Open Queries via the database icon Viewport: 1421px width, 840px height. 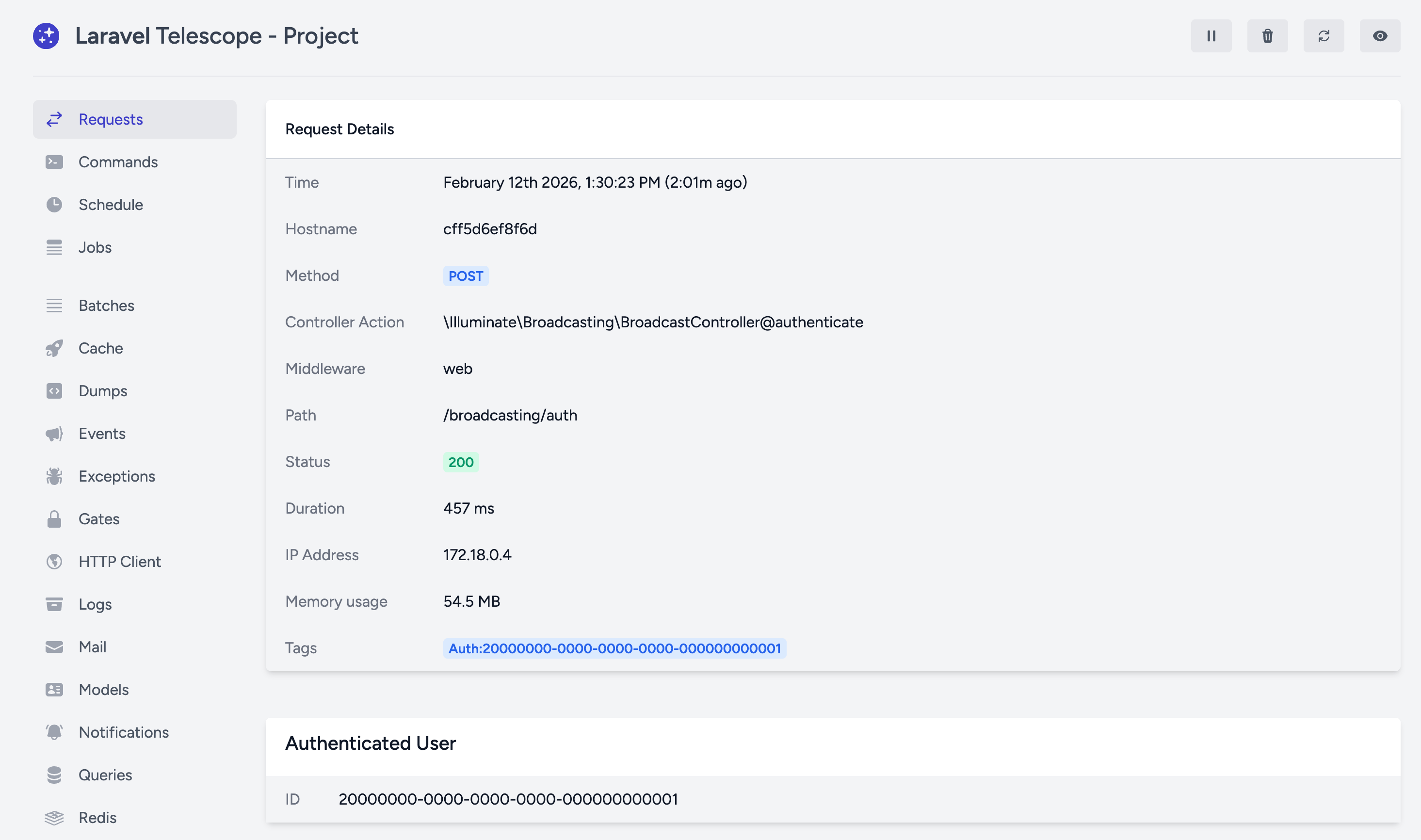tap(54, 775)
